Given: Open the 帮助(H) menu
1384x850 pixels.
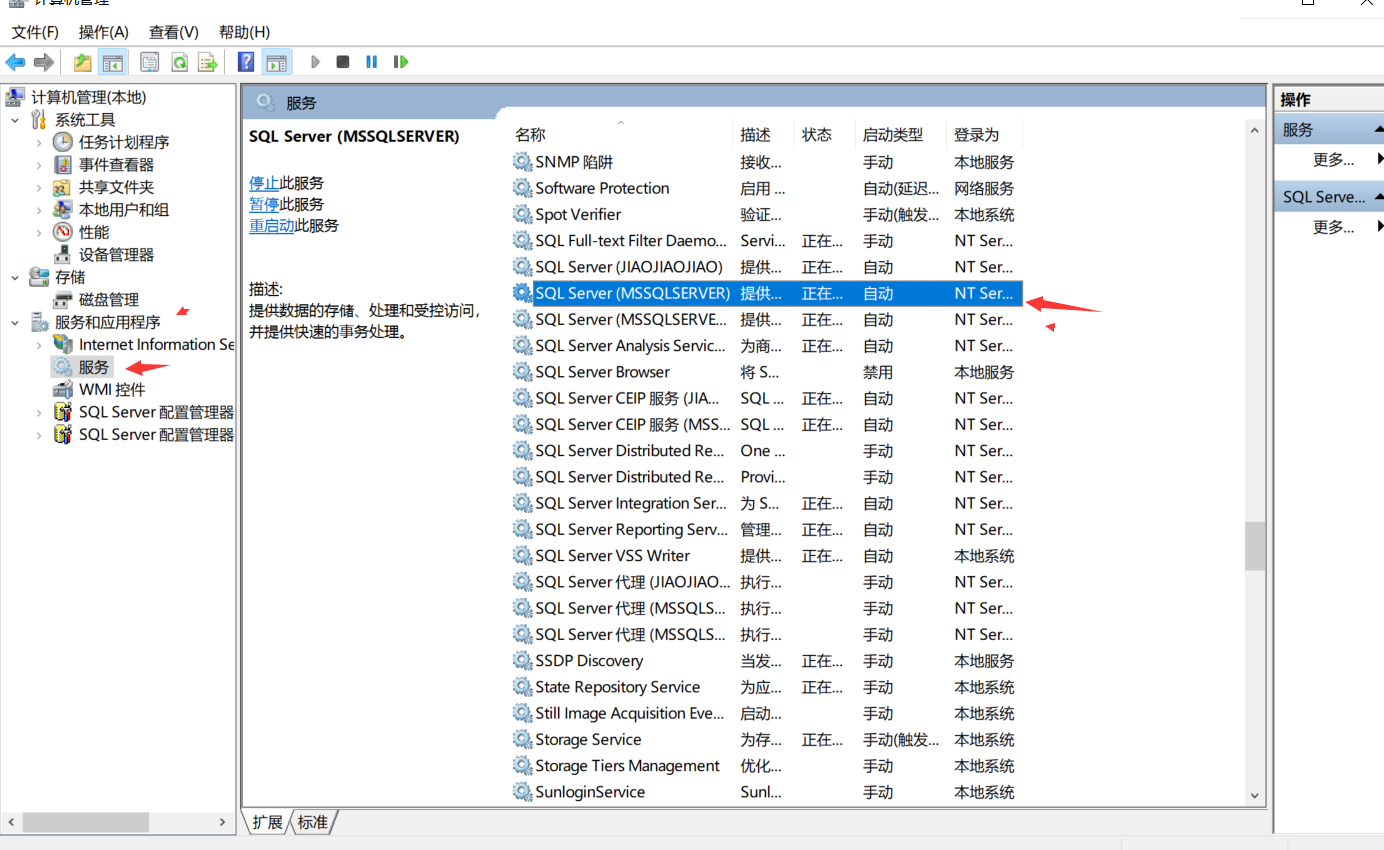Looking at the screenshot, I should [245, 32].
